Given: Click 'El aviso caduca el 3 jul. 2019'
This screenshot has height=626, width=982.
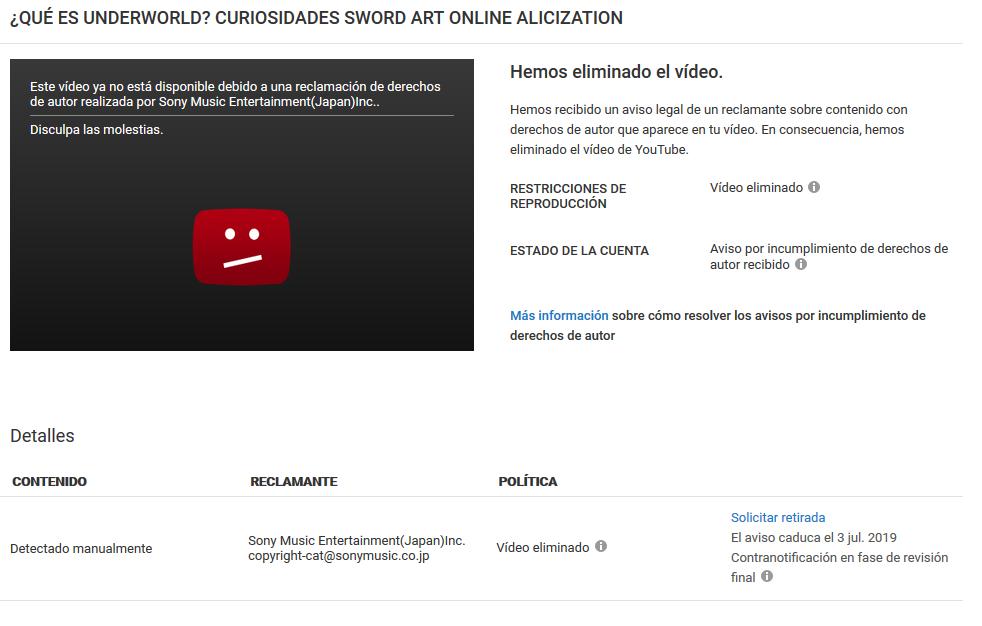Looking at the screenshot, I should pos(814,538).
